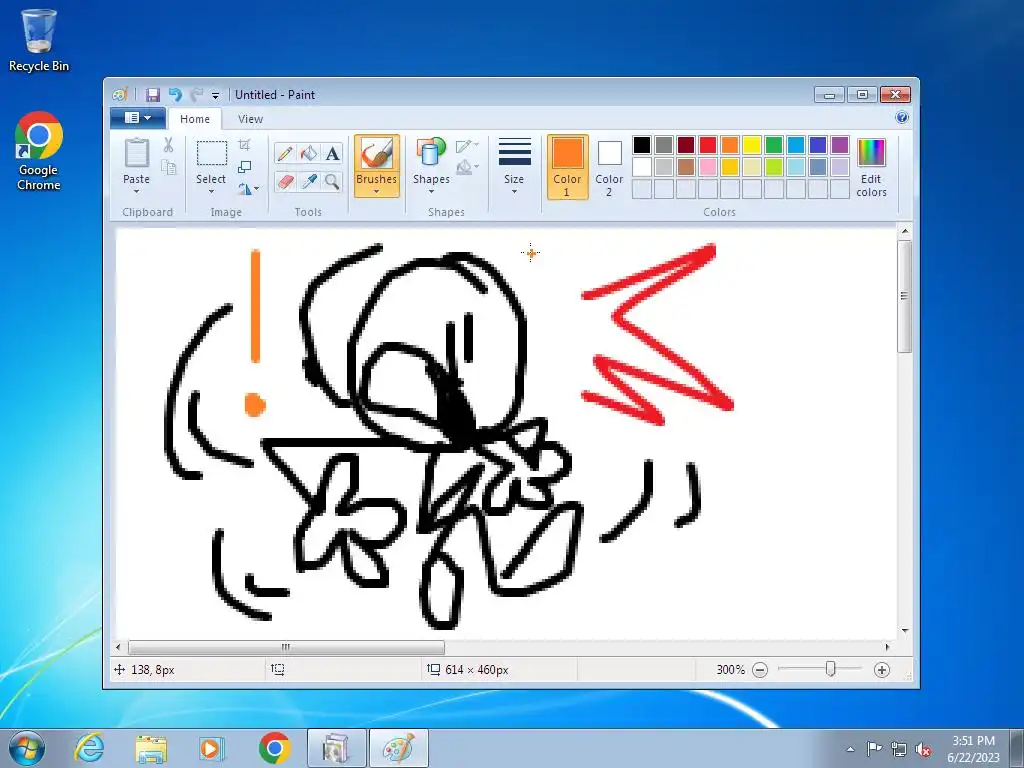Screen dimensions: 1024x768
Task: Click scroll right arrow of horizontal scrollbar
Action: click(x=887, y=647)
